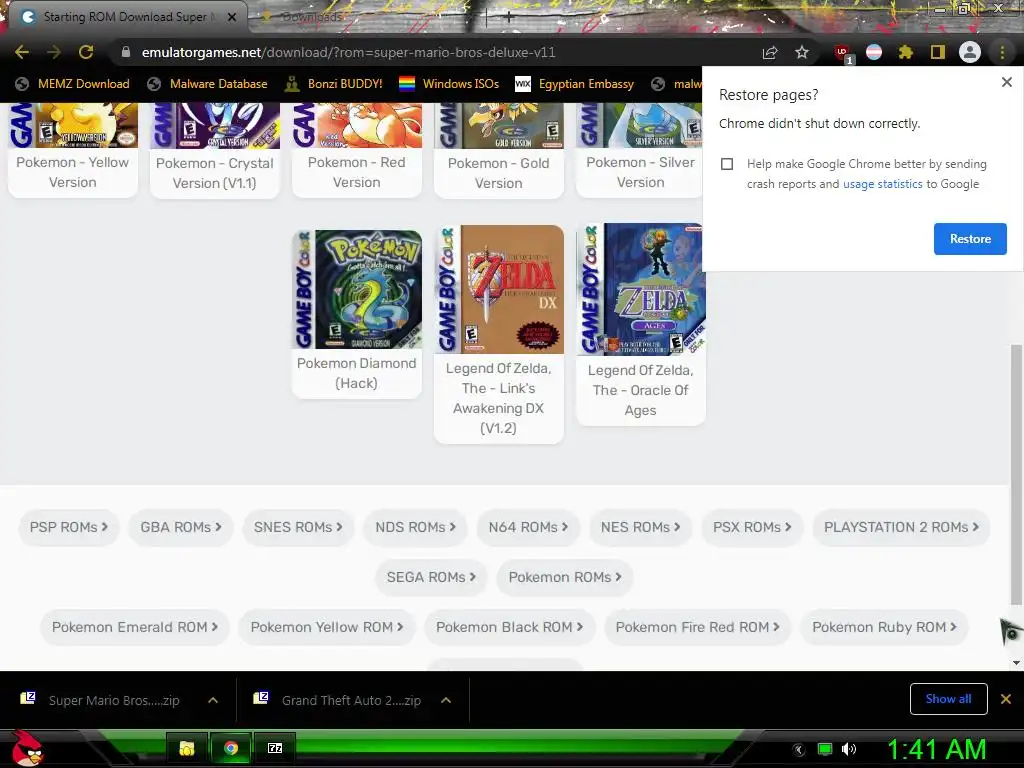Open the Chrome profile avatar

pos(970,52)
